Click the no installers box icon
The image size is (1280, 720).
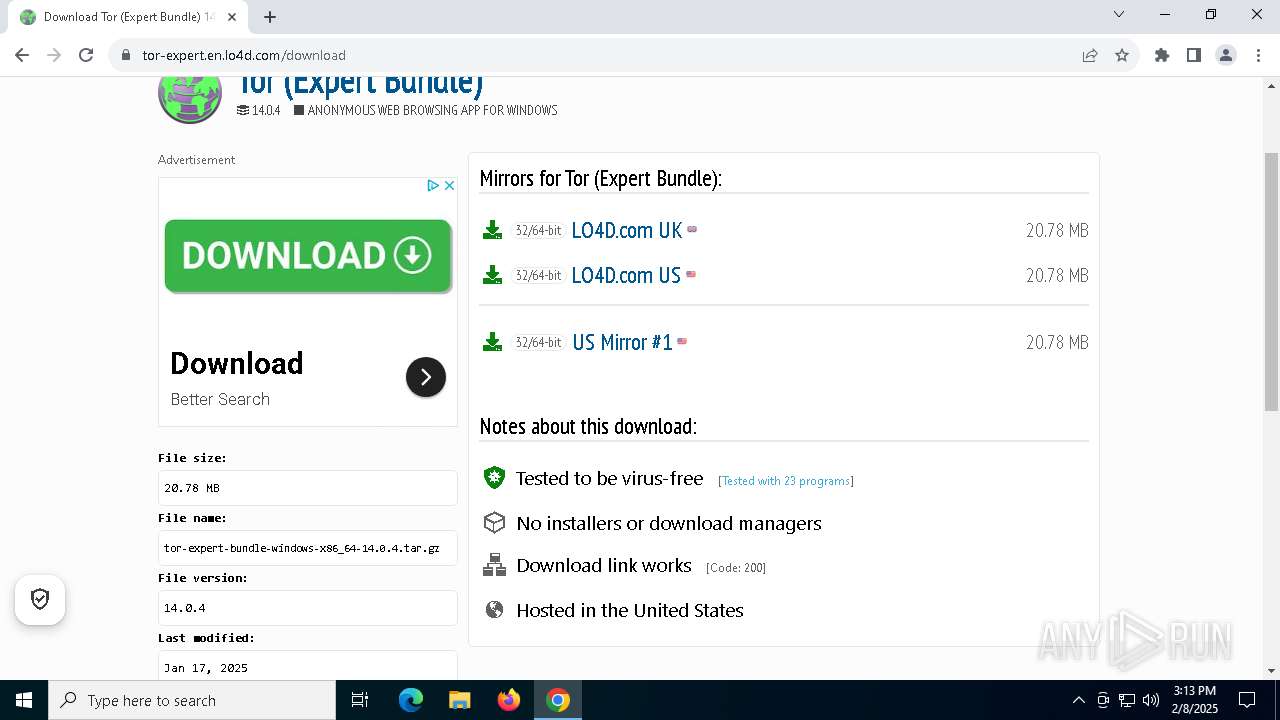(x=494, y=523)
